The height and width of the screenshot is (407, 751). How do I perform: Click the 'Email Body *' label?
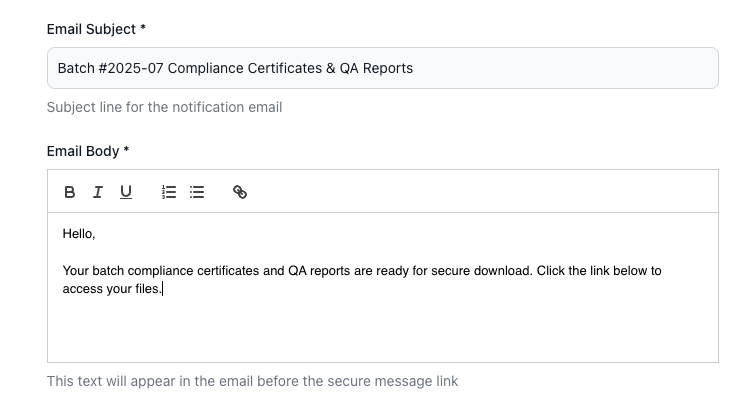click(x=88, y=151)
